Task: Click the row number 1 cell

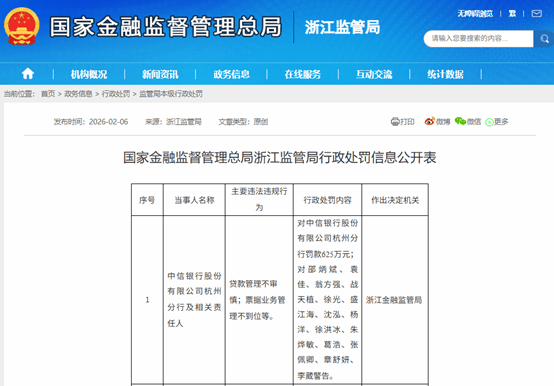Action: tap(147, 299)
